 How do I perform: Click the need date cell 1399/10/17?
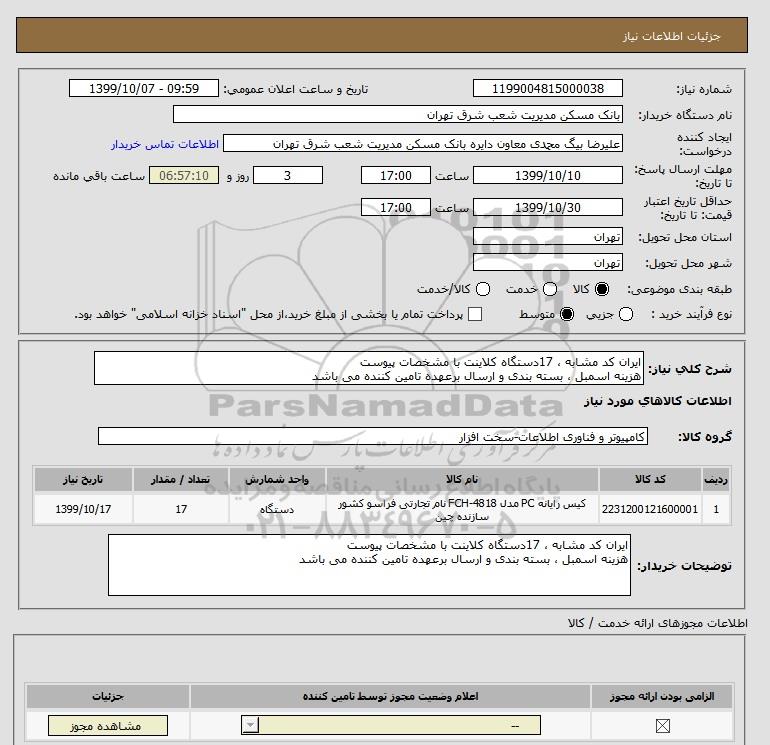(83, 509)
